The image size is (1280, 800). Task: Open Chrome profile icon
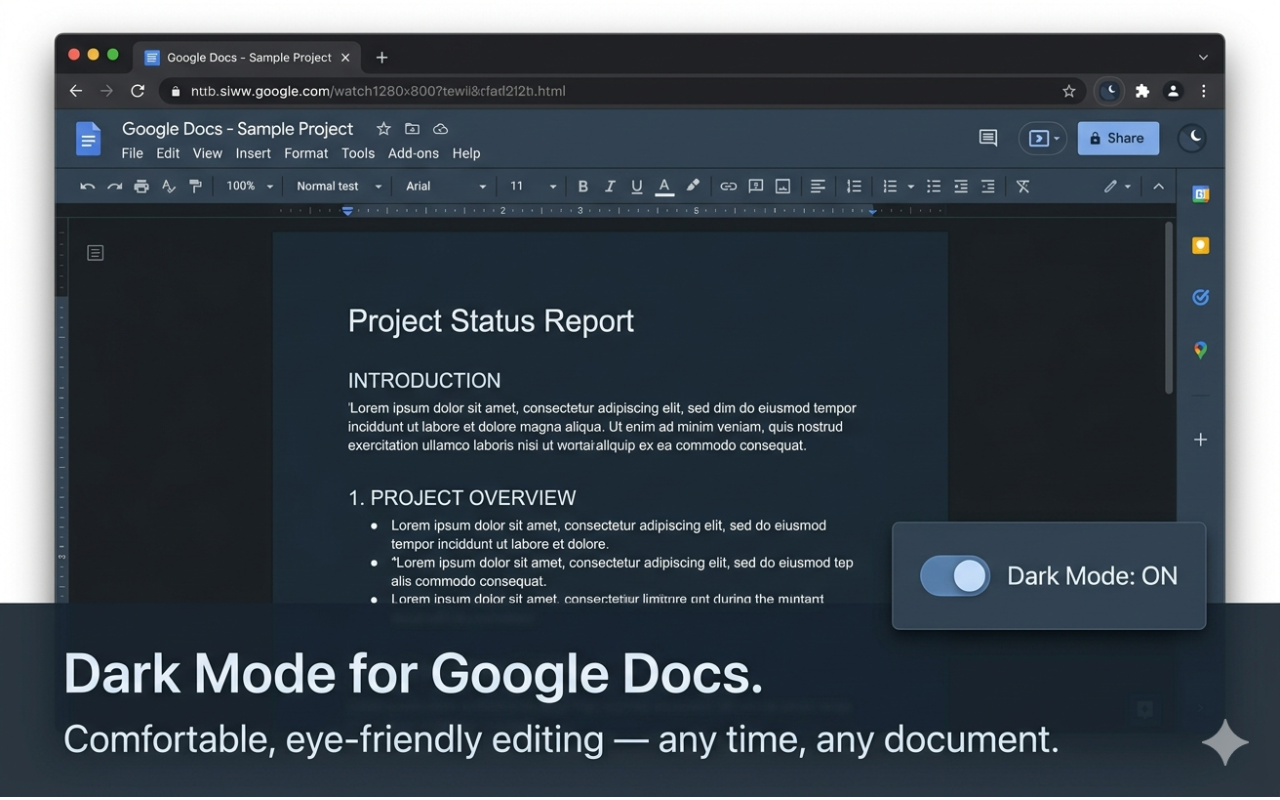tap(1174, 91)
